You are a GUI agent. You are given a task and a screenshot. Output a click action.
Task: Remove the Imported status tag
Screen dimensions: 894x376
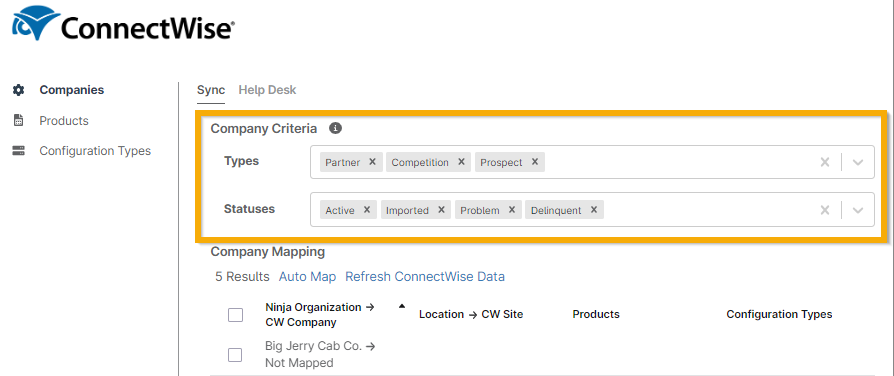(441, 210)
